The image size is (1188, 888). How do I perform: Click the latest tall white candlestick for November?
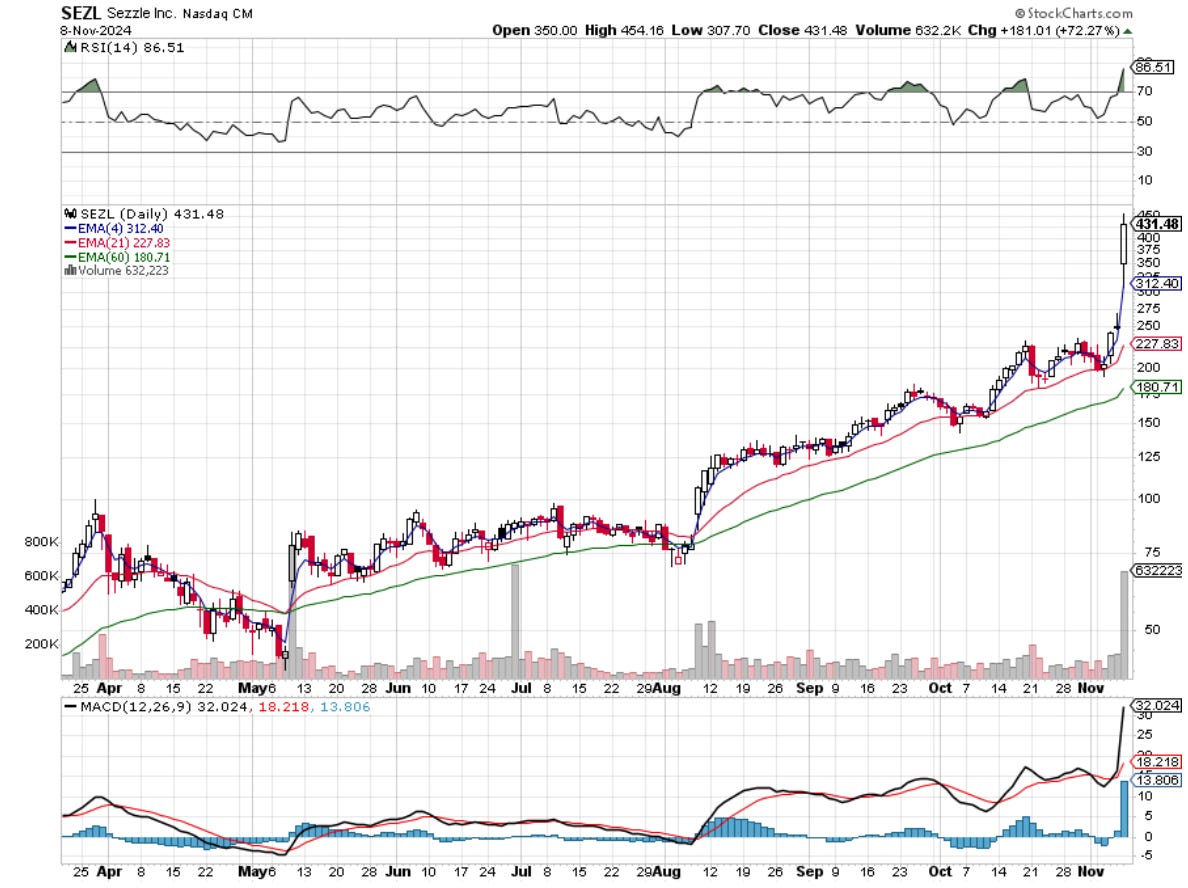(1124, 244)
